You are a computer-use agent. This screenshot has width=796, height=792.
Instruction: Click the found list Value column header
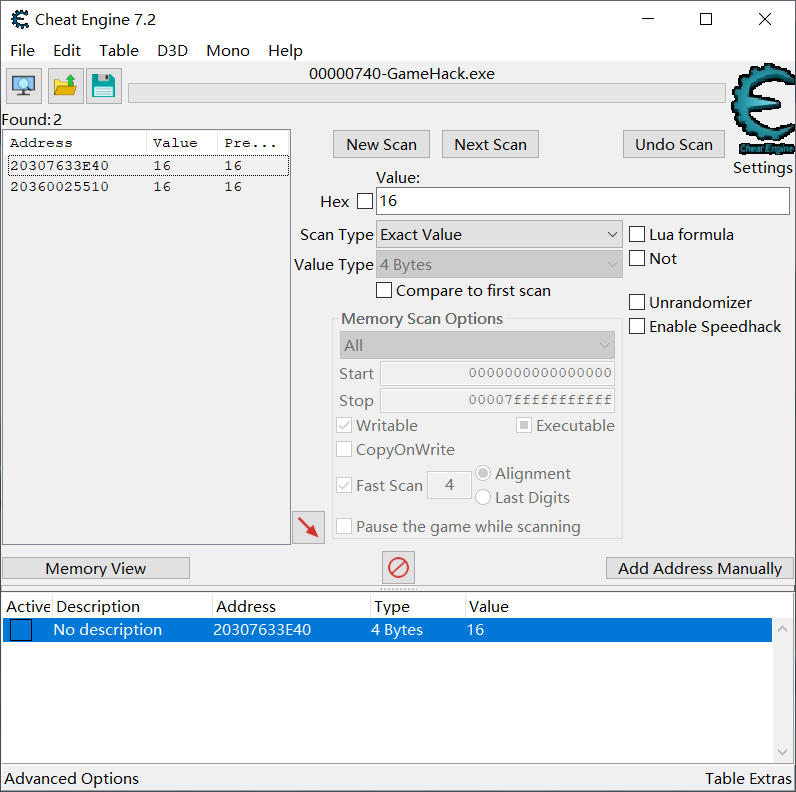(x=182, y=143)
